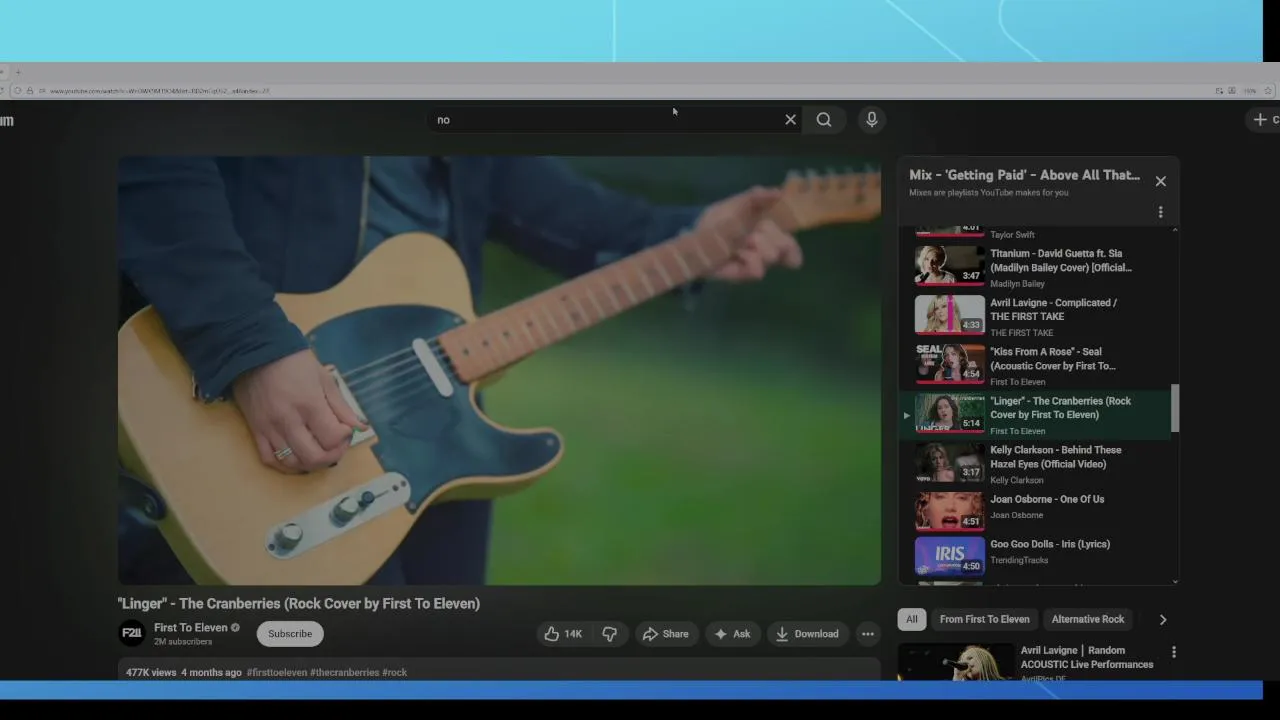This screenshot has height=720, width=1280.
Task: Click the Mix 'Getting Paid' playlist title
Action: [x=1024, y=175]
